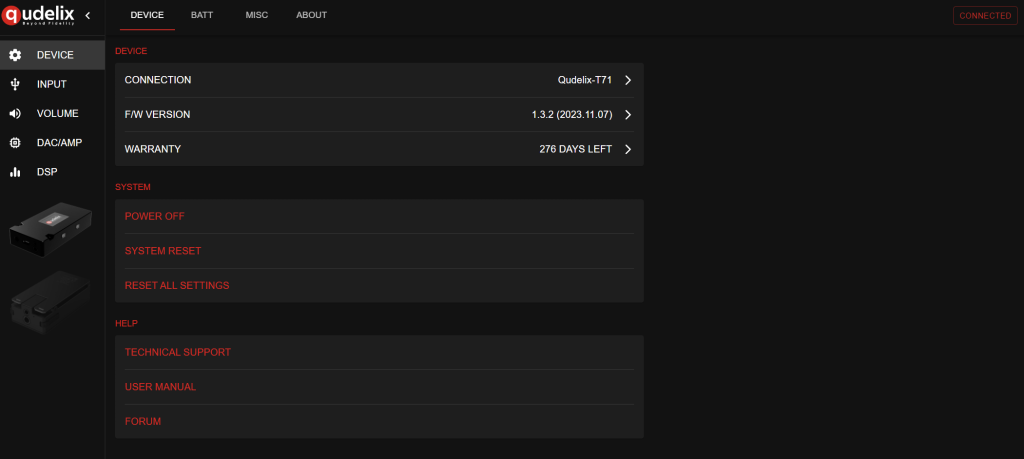Expand the F/W VERSION row chevron

point(628,115)
